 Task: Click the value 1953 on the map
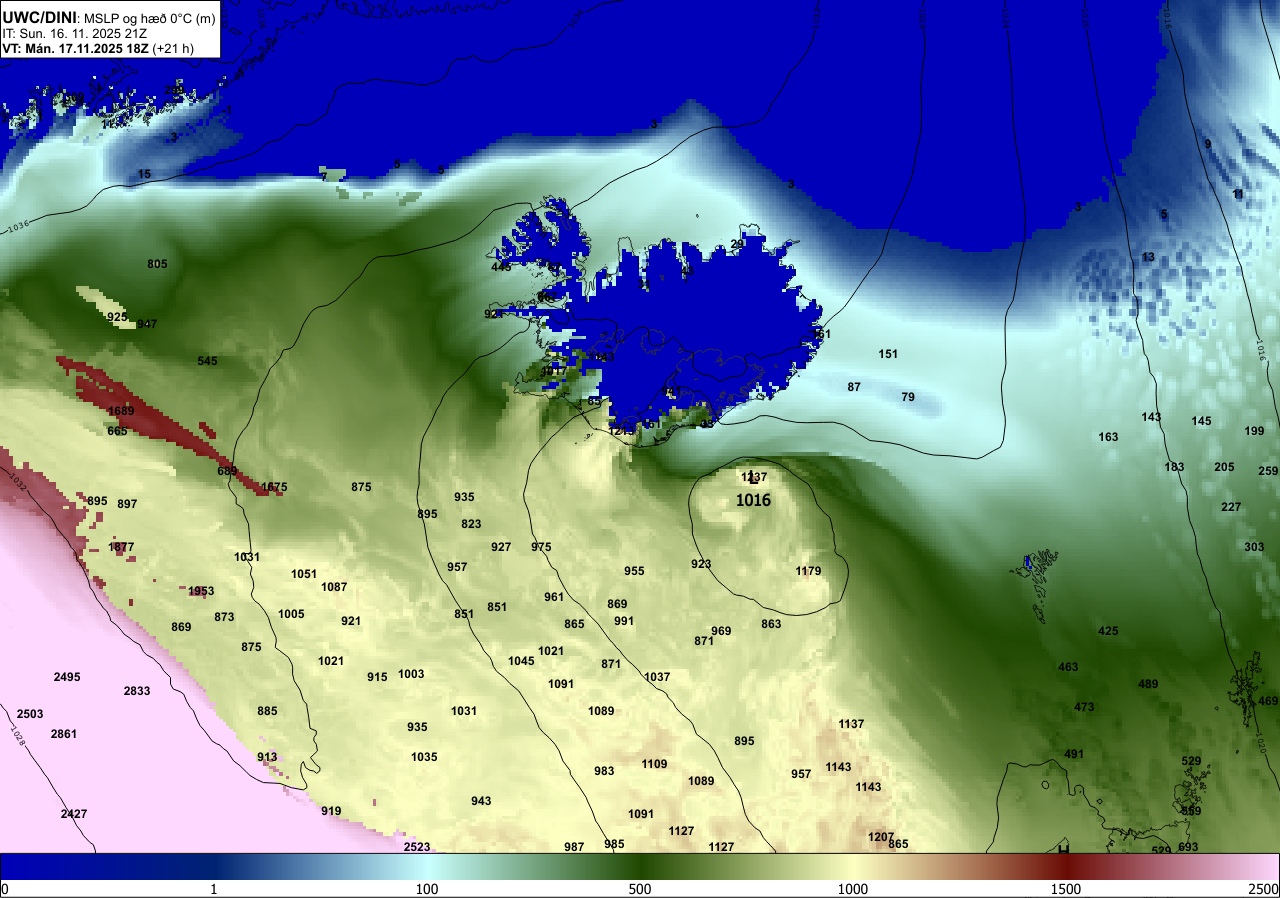click(x=201, y=591)
